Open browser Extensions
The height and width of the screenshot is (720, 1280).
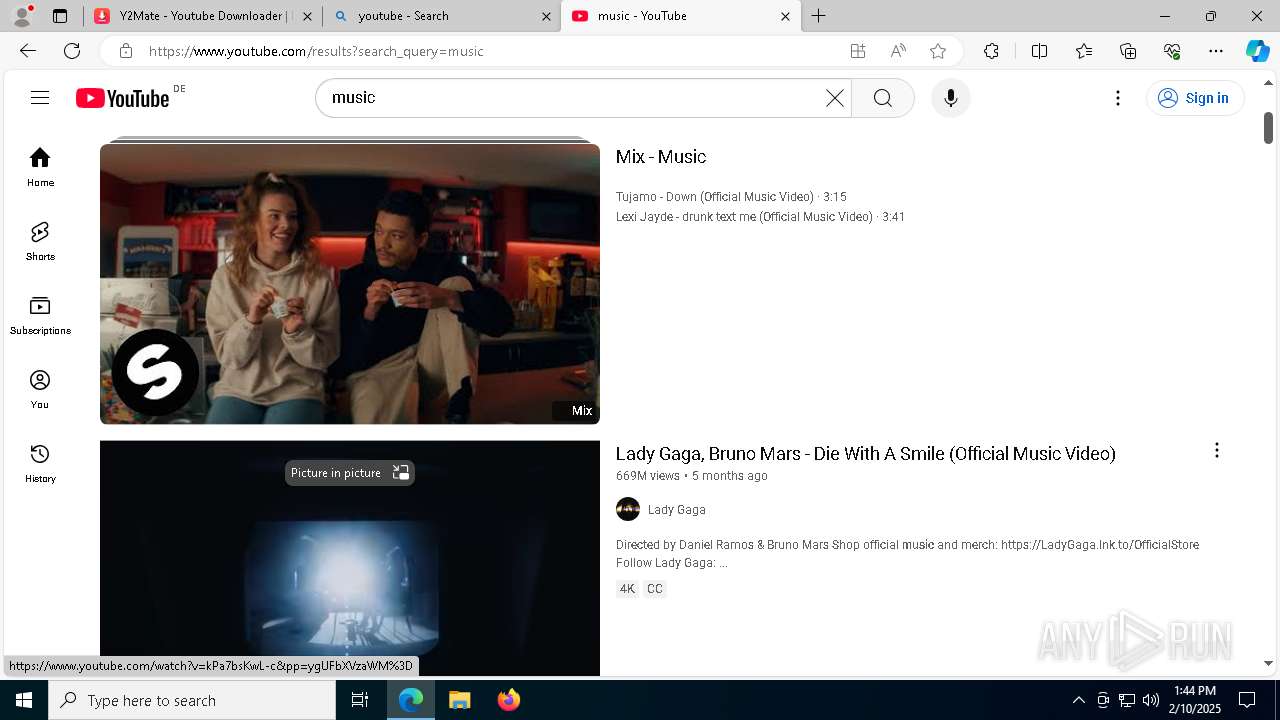click(x=991, y=51)
